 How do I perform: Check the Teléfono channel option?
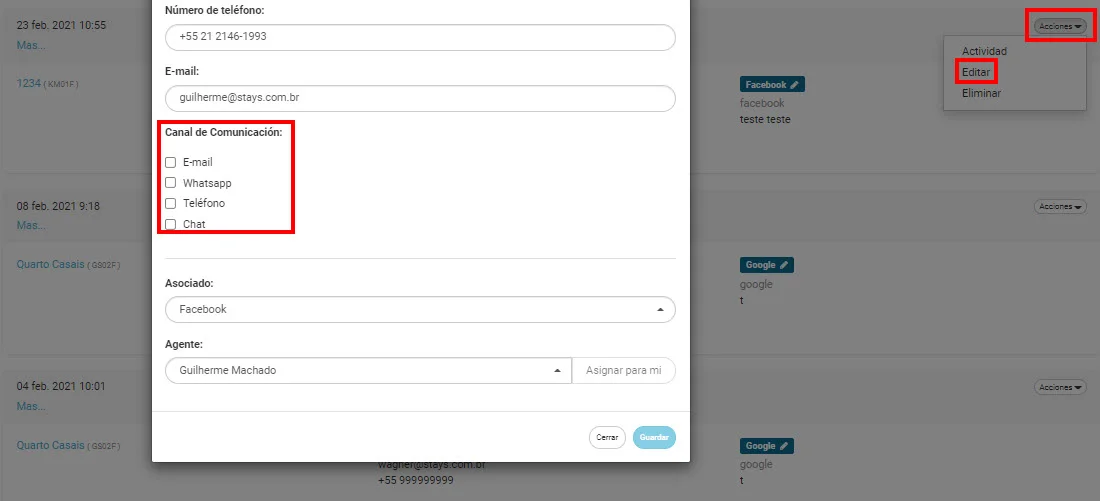[170, 203]
